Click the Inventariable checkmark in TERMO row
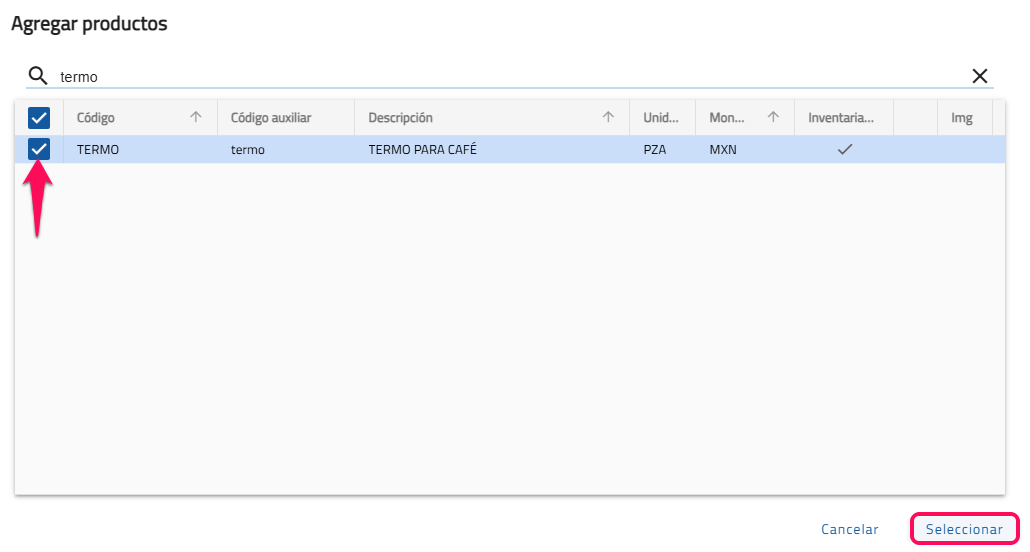The height and width of the screenshot is (552, 1030). (844, 149)
